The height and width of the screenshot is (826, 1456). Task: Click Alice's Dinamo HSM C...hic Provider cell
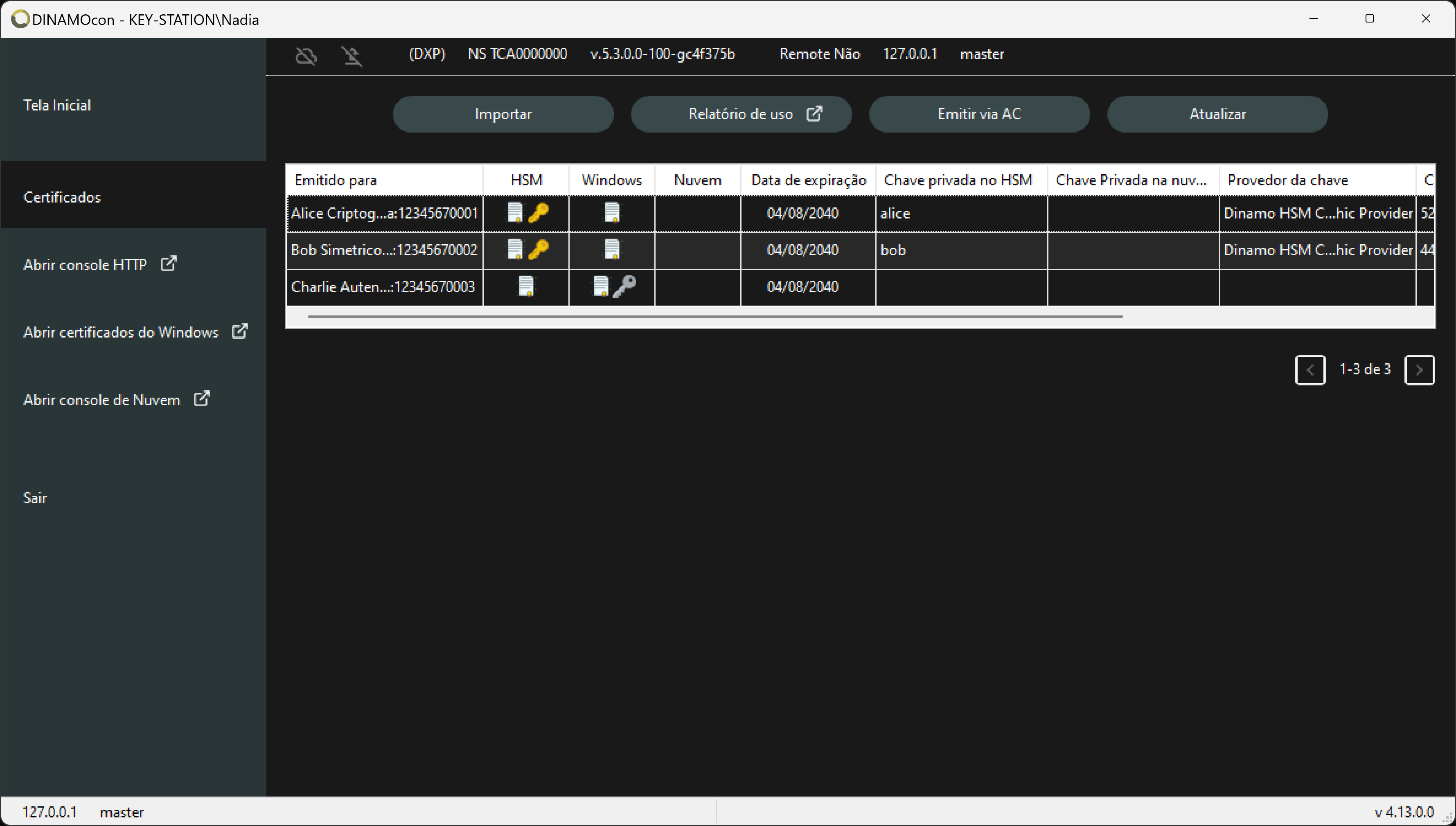point(1318,213)
